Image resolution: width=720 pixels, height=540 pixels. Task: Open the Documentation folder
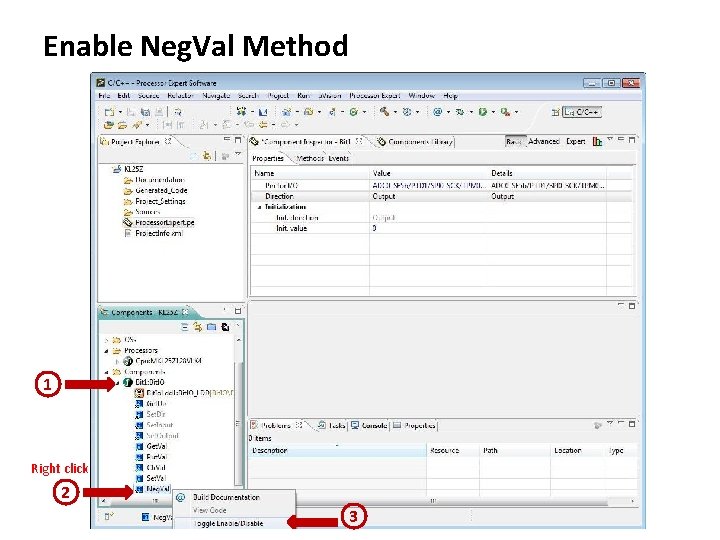coord(159,180)
